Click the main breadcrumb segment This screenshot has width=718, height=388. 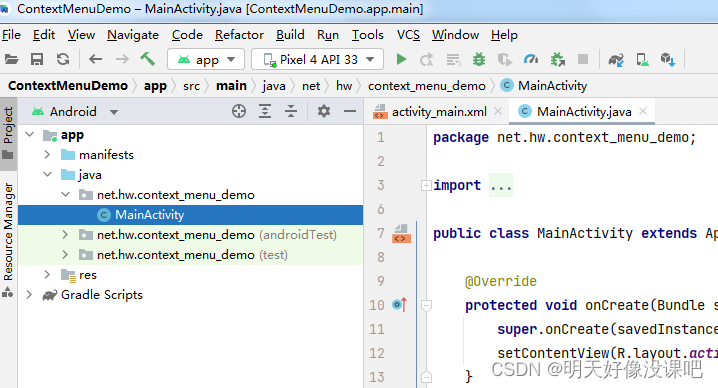pos(231,86)
